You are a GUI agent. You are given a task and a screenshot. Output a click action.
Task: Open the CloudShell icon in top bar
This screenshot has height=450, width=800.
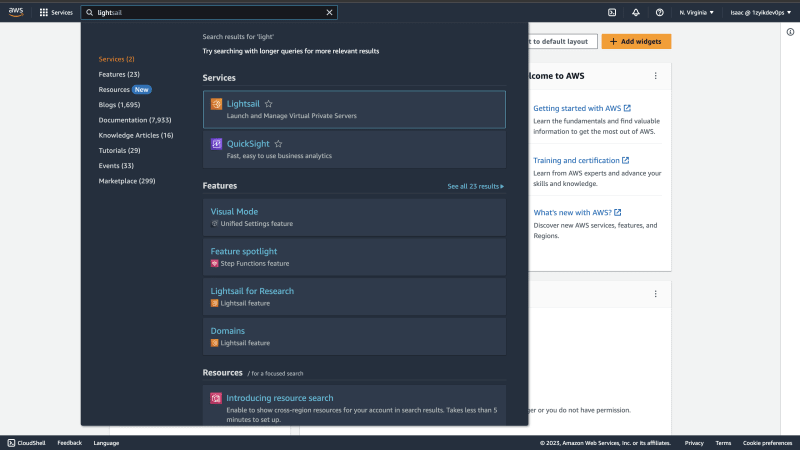click(x=612, y=12)
